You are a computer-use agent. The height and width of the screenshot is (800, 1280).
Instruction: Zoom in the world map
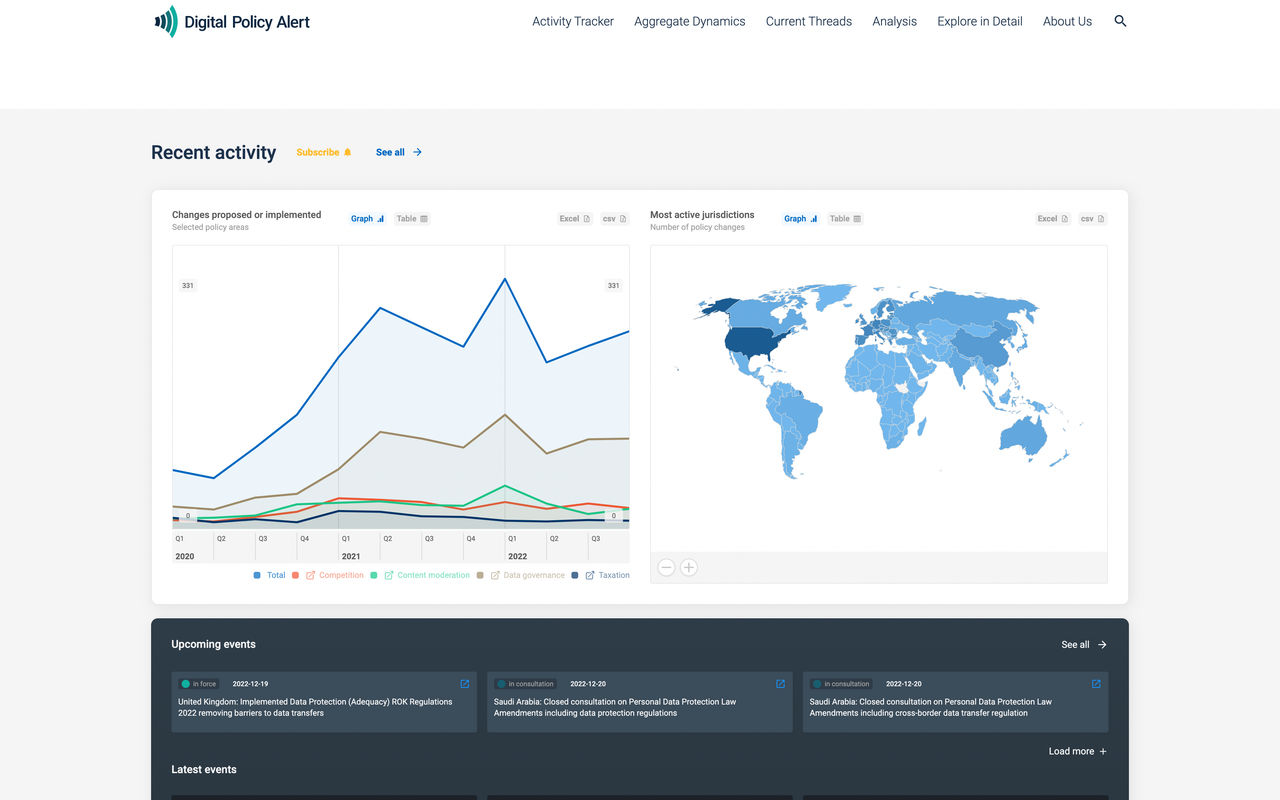coord(689,567)
